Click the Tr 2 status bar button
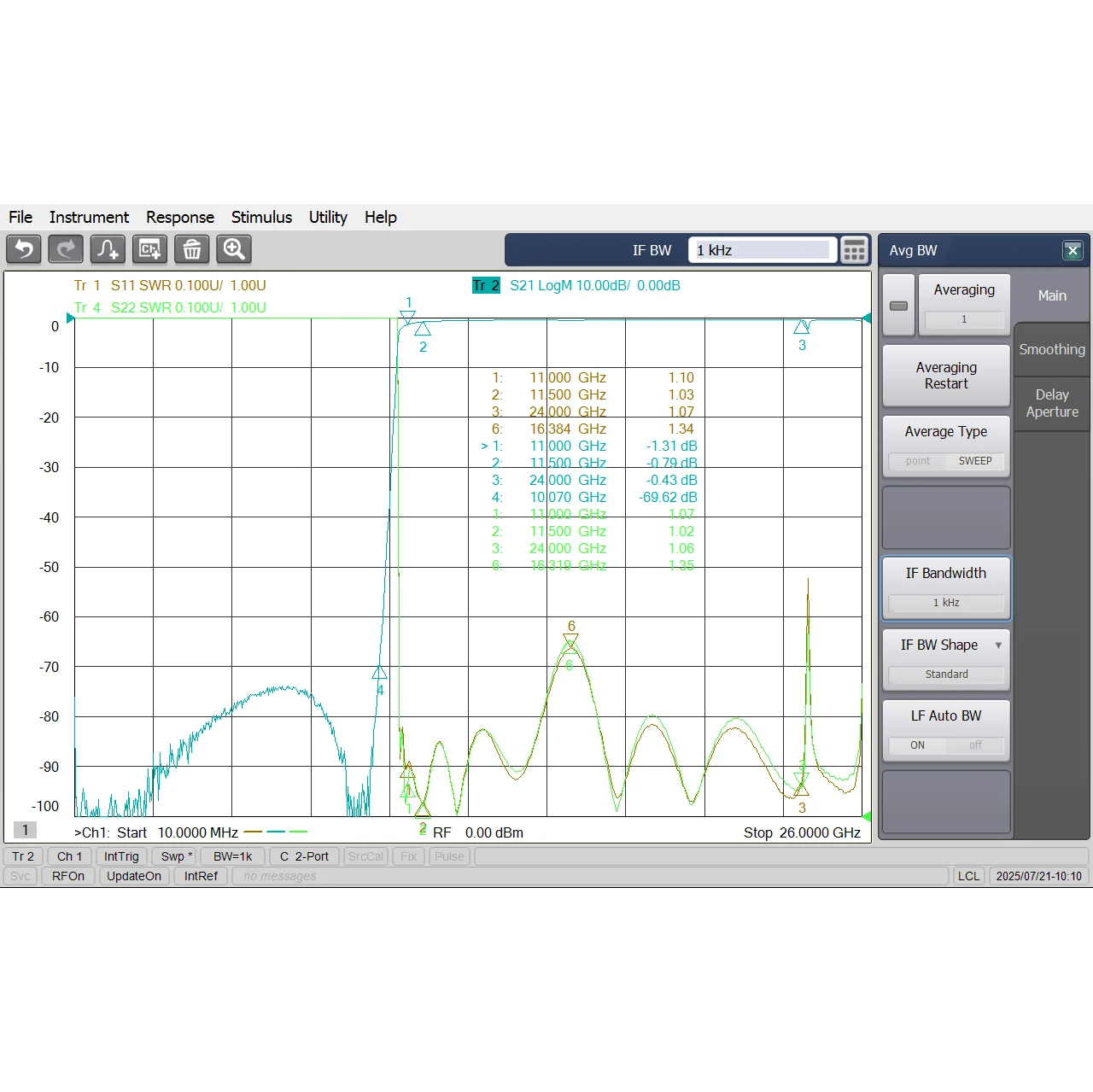The image size is (1093, 1092). [x=23, y=856]
